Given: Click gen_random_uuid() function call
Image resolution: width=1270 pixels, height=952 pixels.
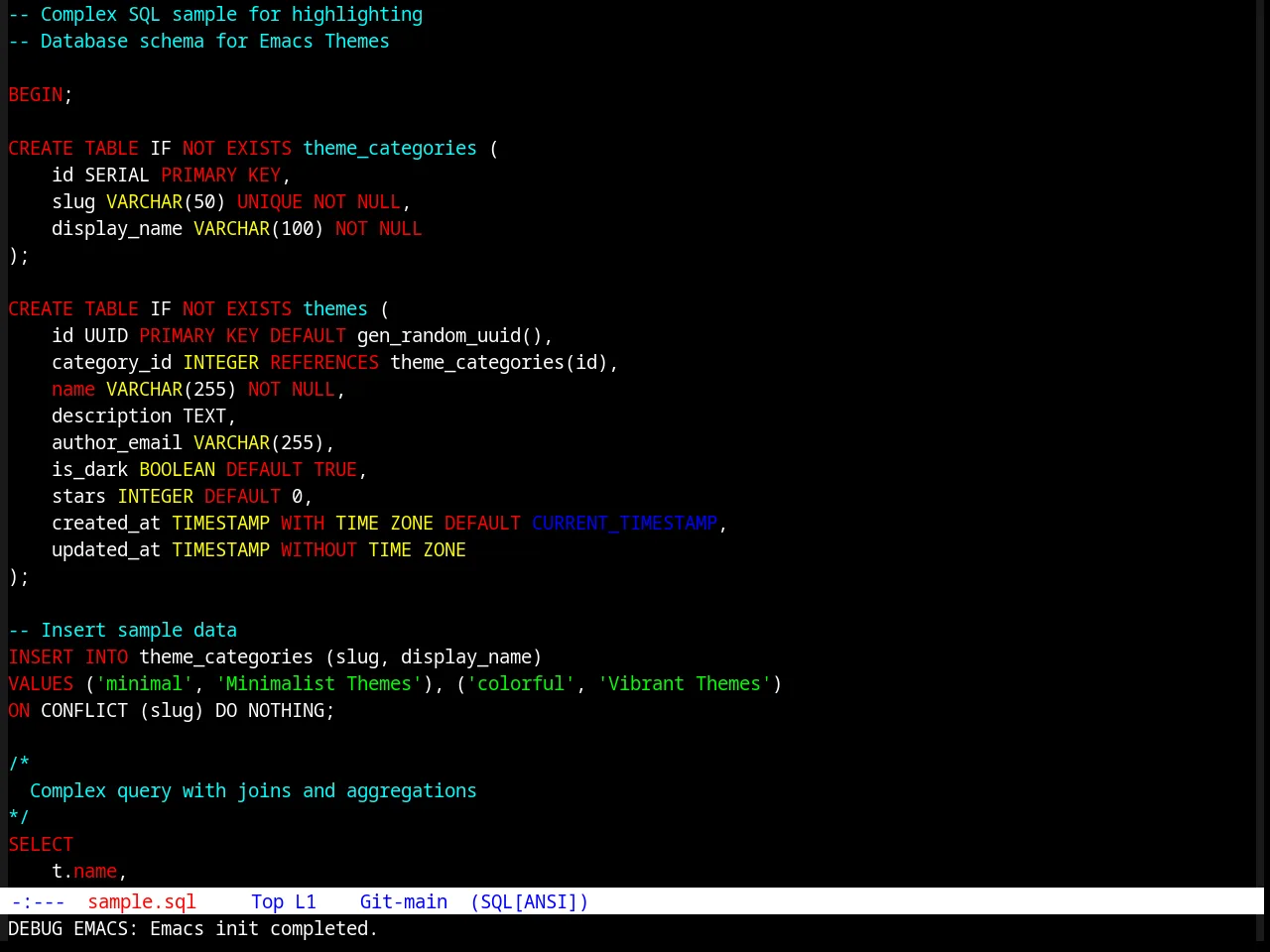Looking at the screenshot, I should pos(450,335).
